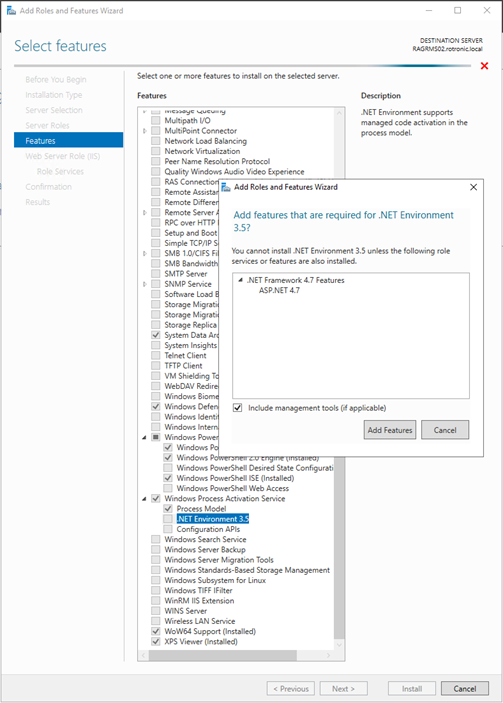503x703 pixels.
Task: Toggle Windows Process Activation Service checkbox
Action: point(156,498)
